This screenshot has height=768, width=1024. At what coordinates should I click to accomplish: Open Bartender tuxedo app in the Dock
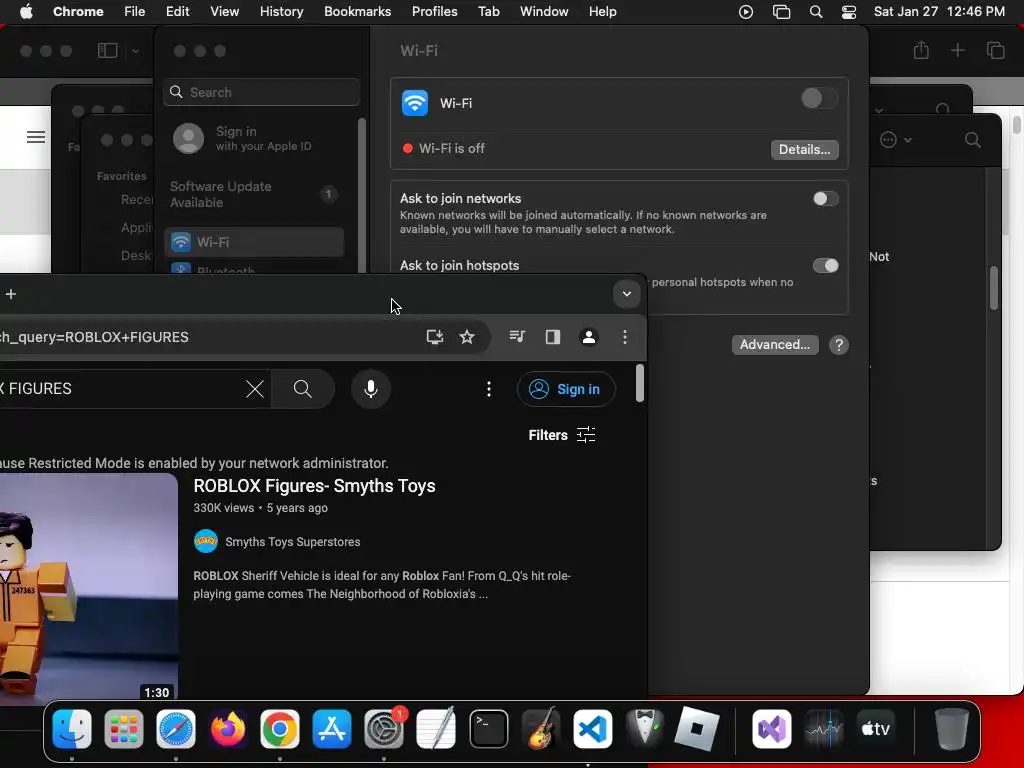pyautogui.click(x=645, y=729)
